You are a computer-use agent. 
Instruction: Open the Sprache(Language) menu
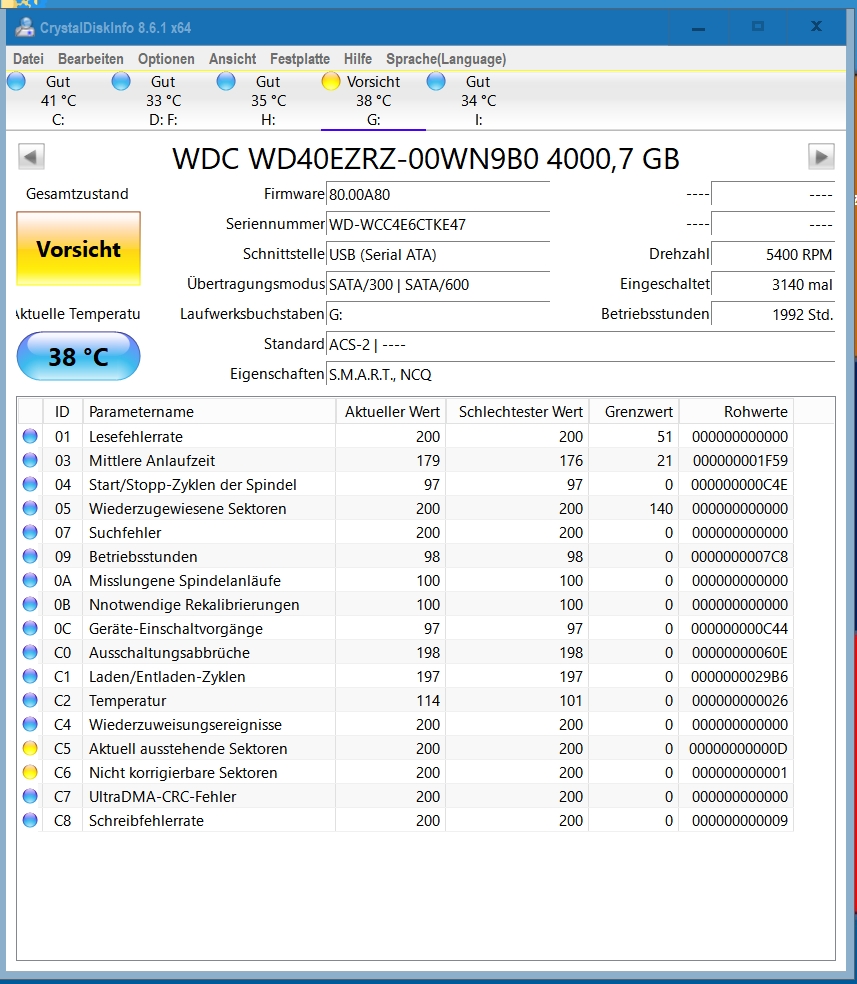446,59
